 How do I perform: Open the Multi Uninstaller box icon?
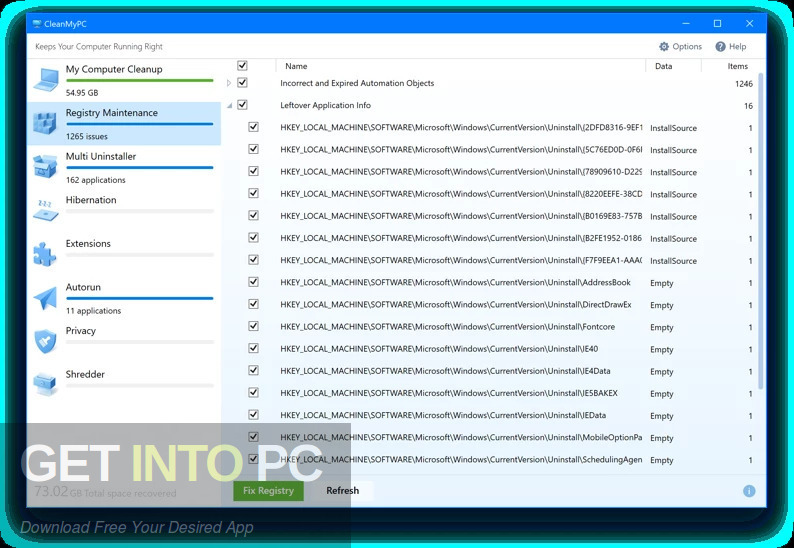[45, 167]
